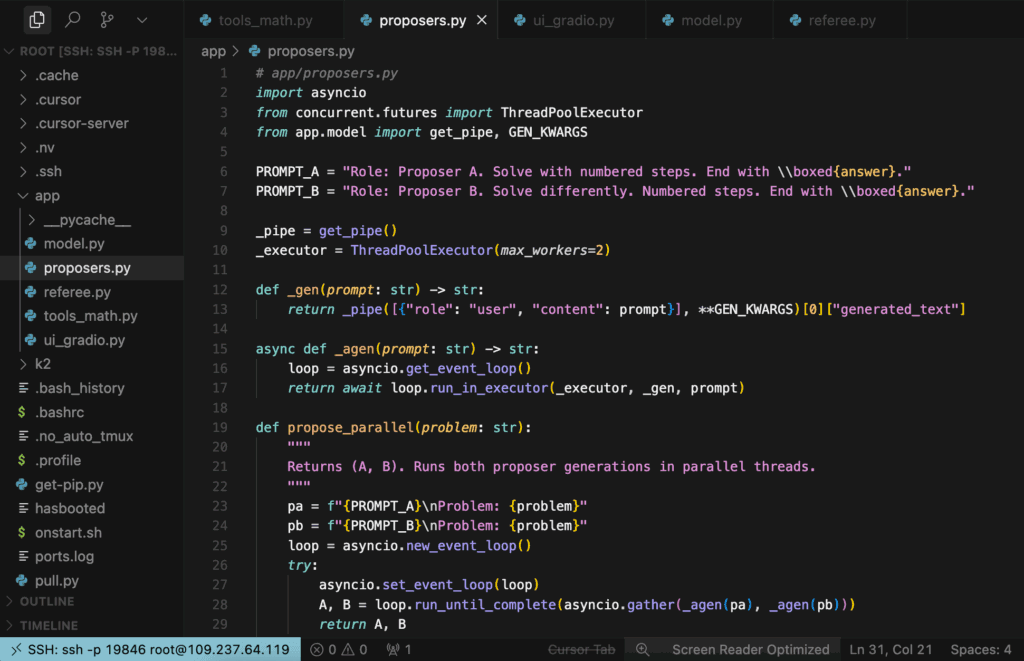1024x661 pixels.
Task: Open the Source Control view
Action: [x=107, y=19]
